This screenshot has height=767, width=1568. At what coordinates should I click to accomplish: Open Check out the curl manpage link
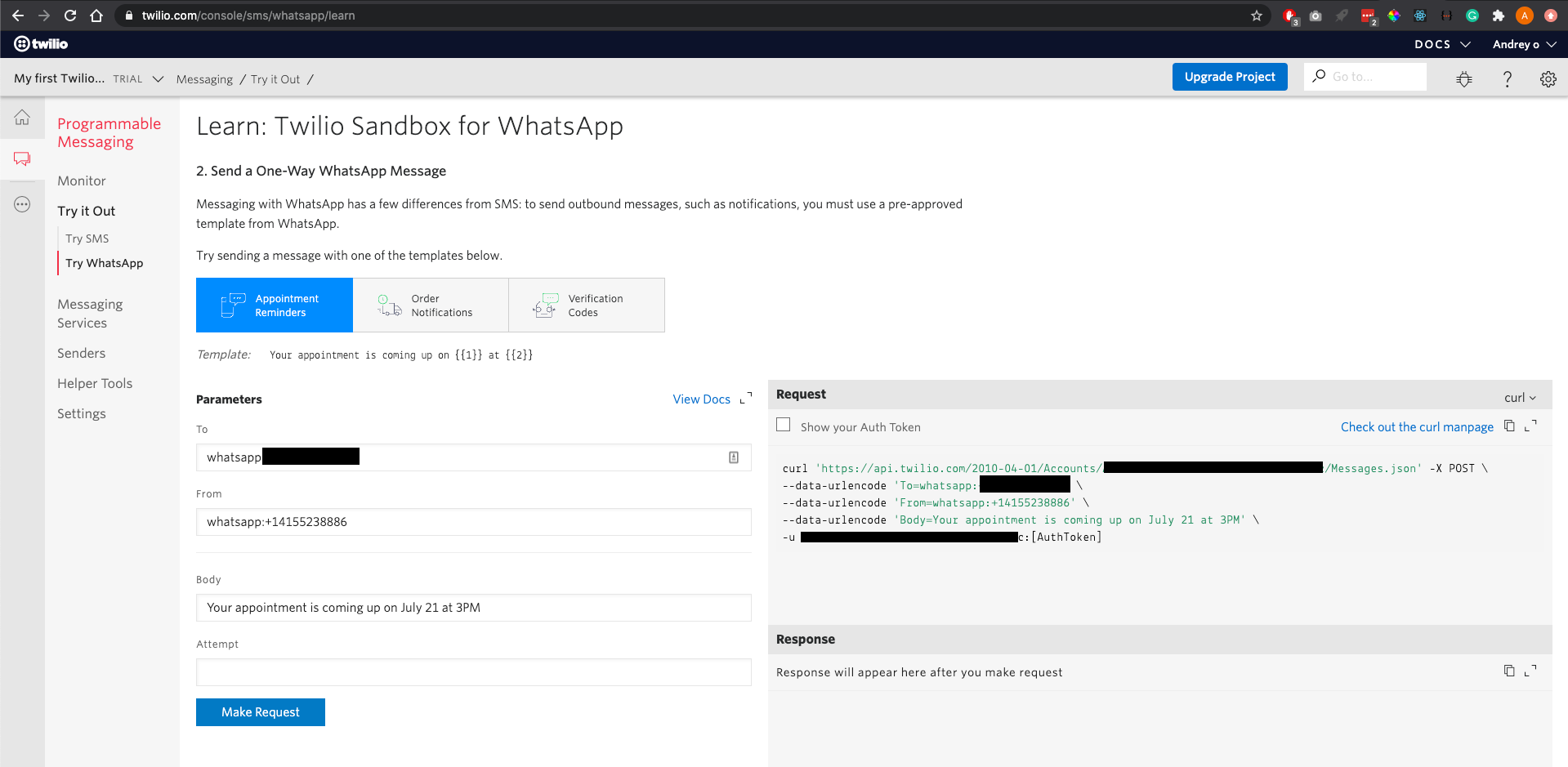click(x=1417, y=426)
